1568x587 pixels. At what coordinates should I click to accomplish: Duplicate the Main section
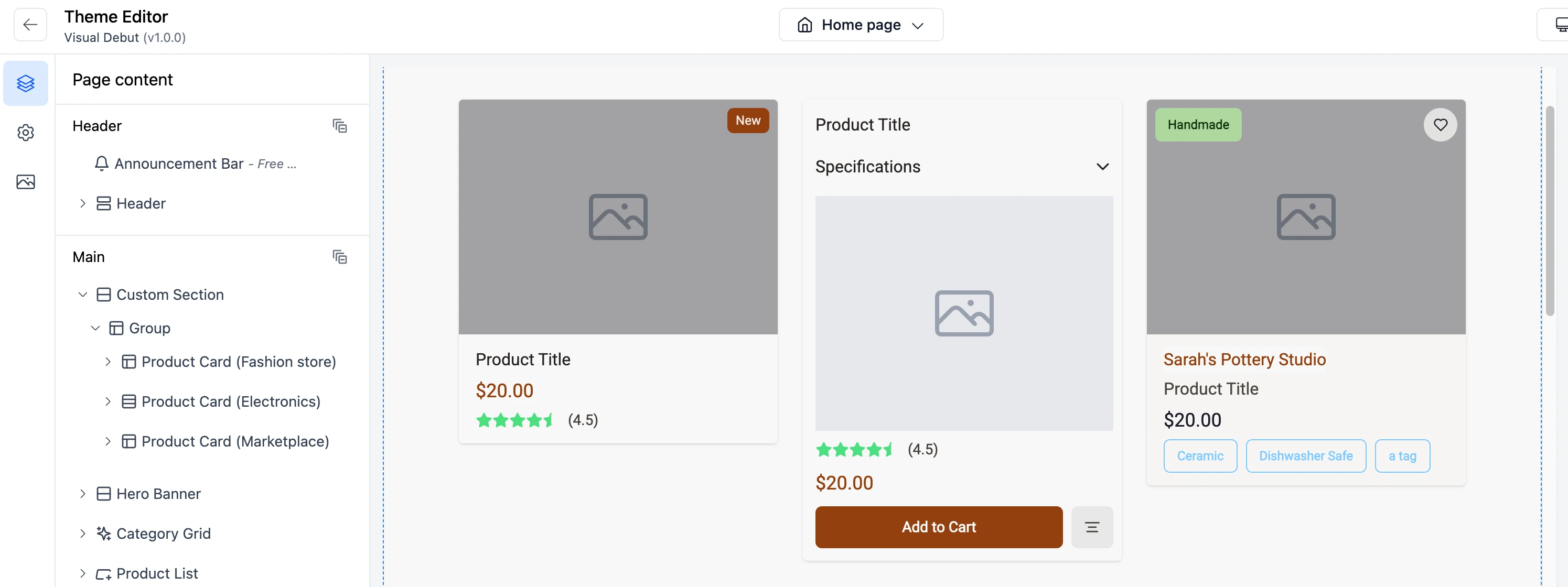tap(340, 257)
